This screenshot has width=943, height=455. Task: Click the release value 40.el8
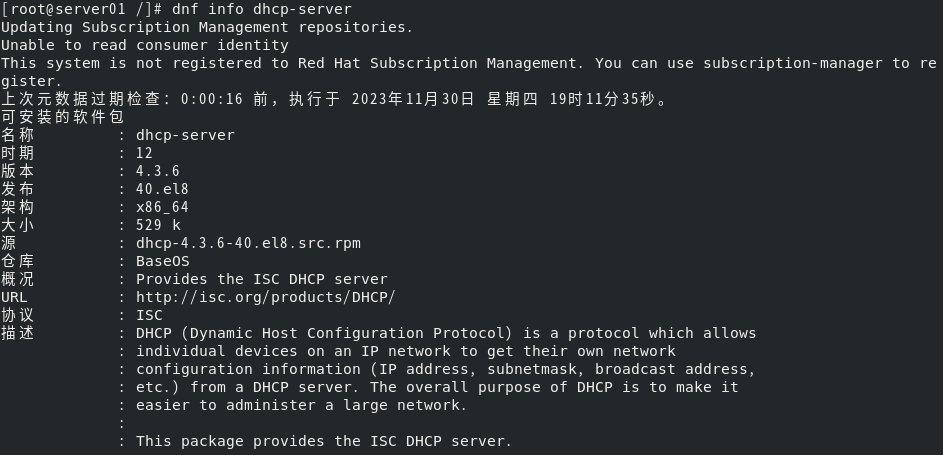[162, 189]
